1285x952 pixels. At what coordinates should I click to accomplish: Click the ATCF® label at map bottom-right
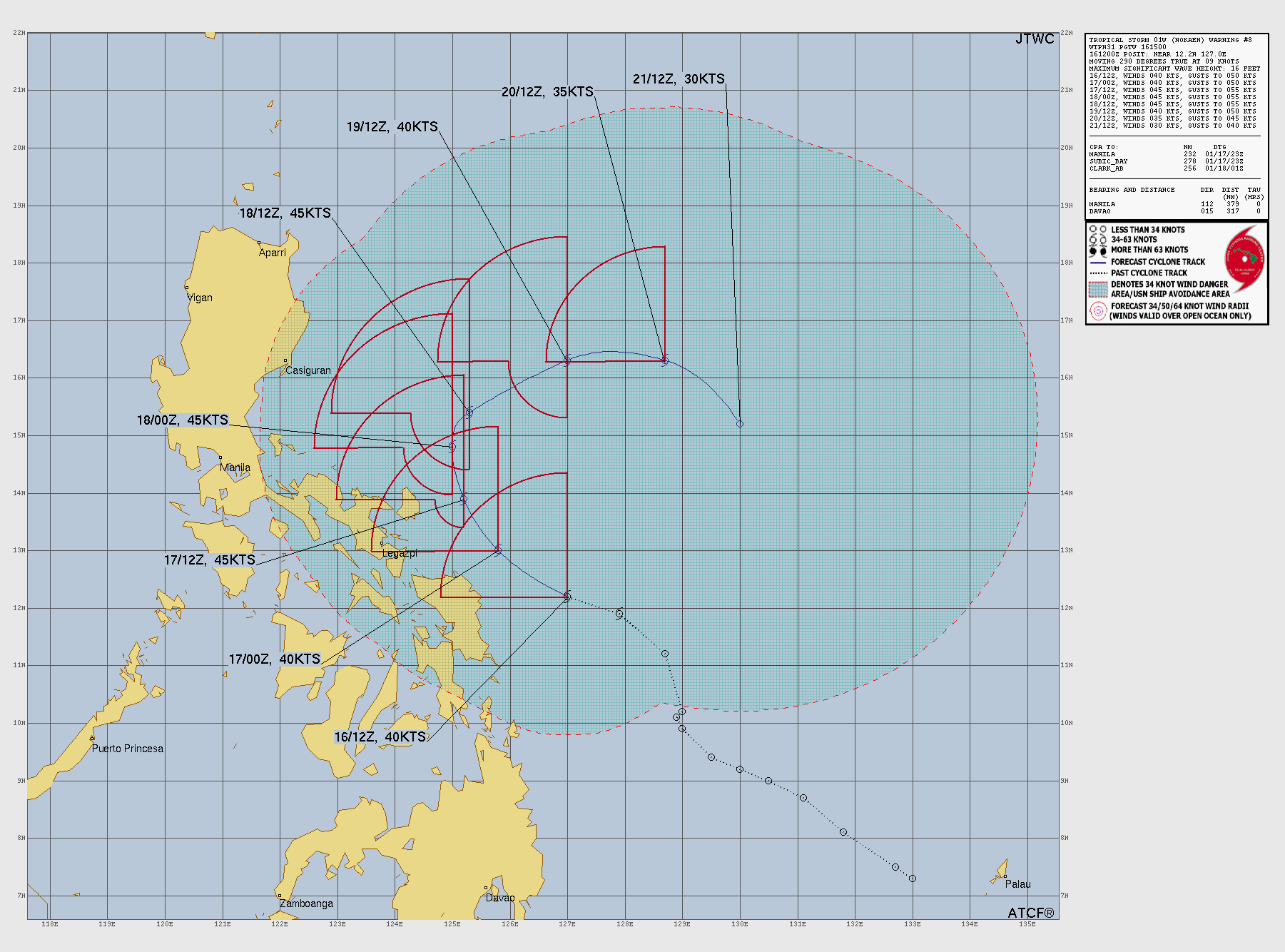tap(1031, 913)
